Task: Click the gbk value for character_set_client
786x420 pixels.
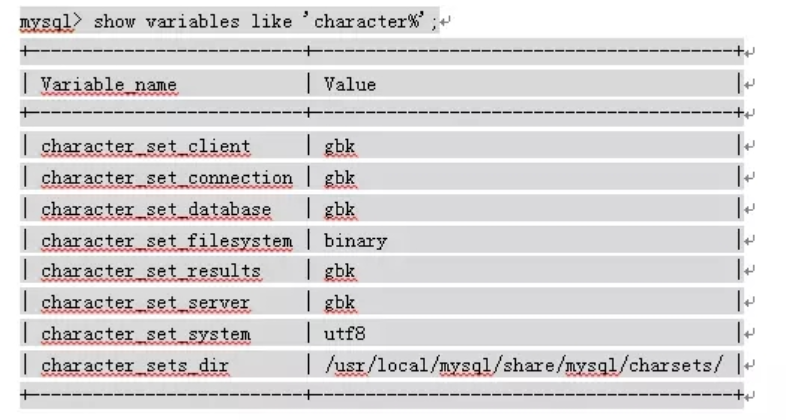Action: coord(340,146)
